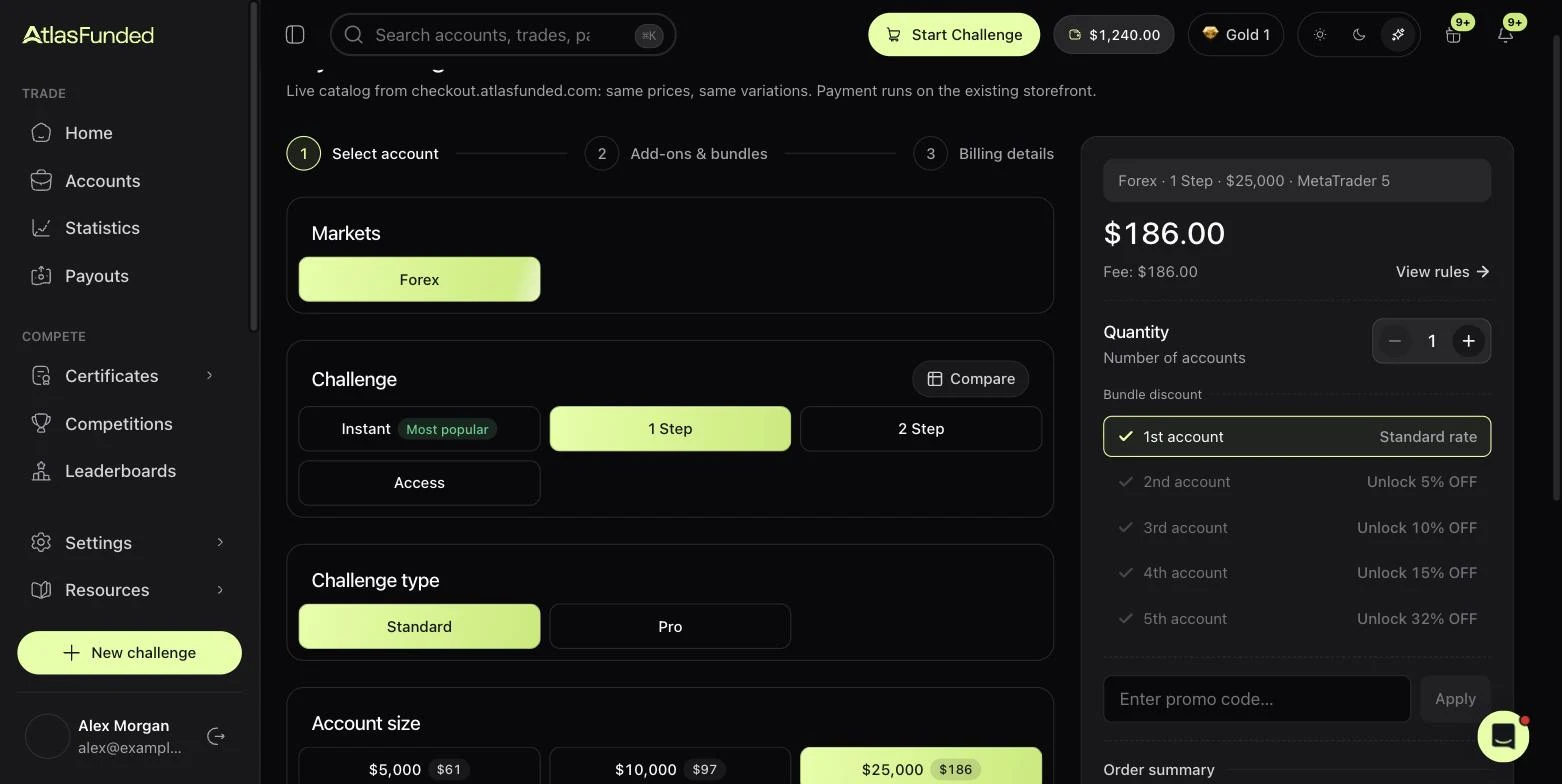This screenshot has height=784, width=1562.
Task: Click the View rules link
Action: (x=1443, y=272)
